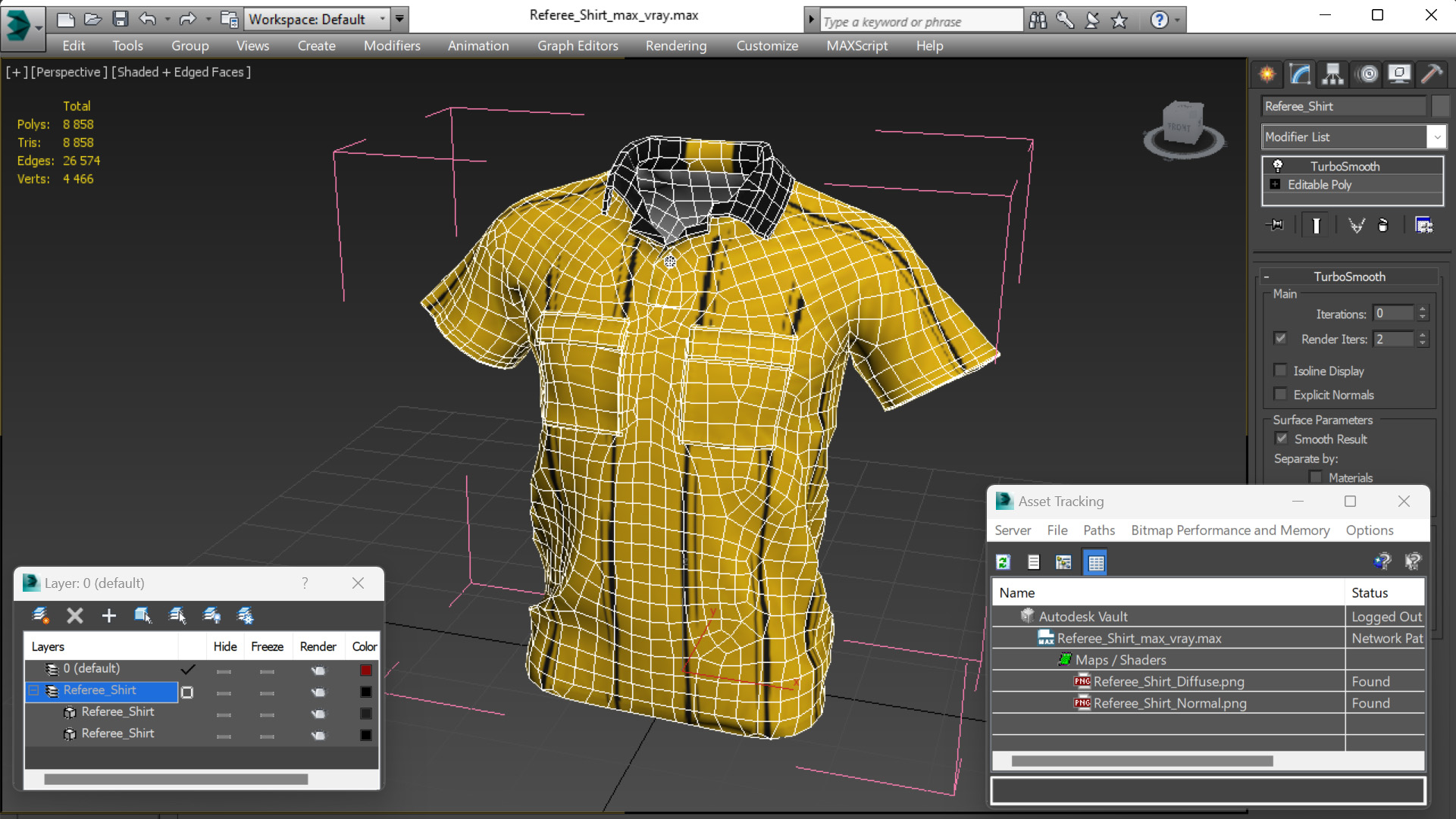
Task: Toggle hide for Referee_Shirt layer
Action: pyautogui.click(x=224, y=693)
